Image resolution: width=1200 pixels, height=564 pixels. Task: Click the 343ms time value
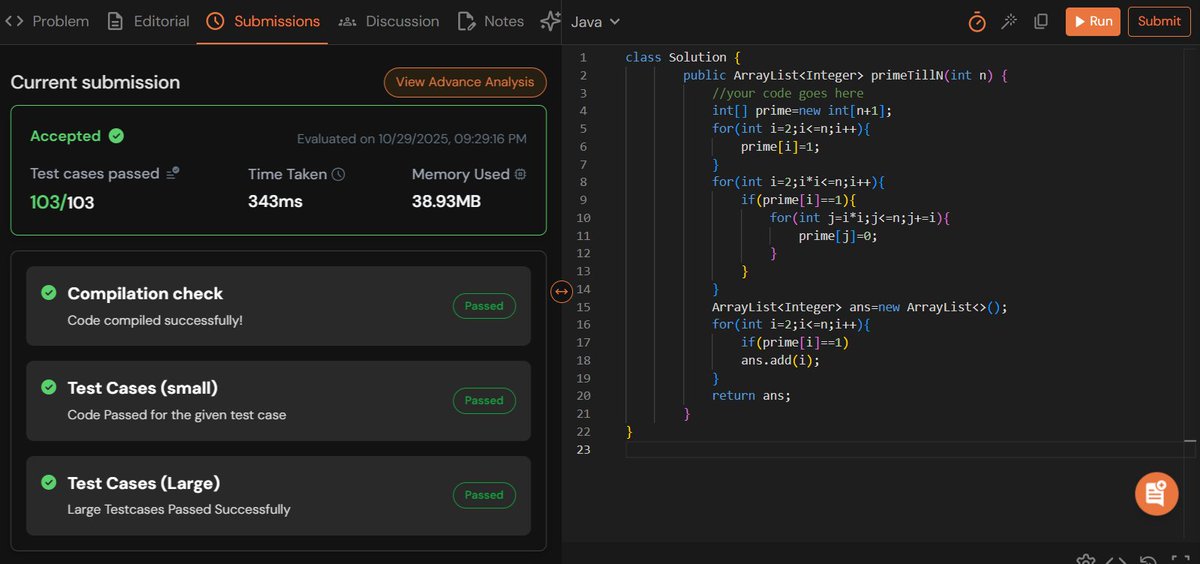pos(275,202)
